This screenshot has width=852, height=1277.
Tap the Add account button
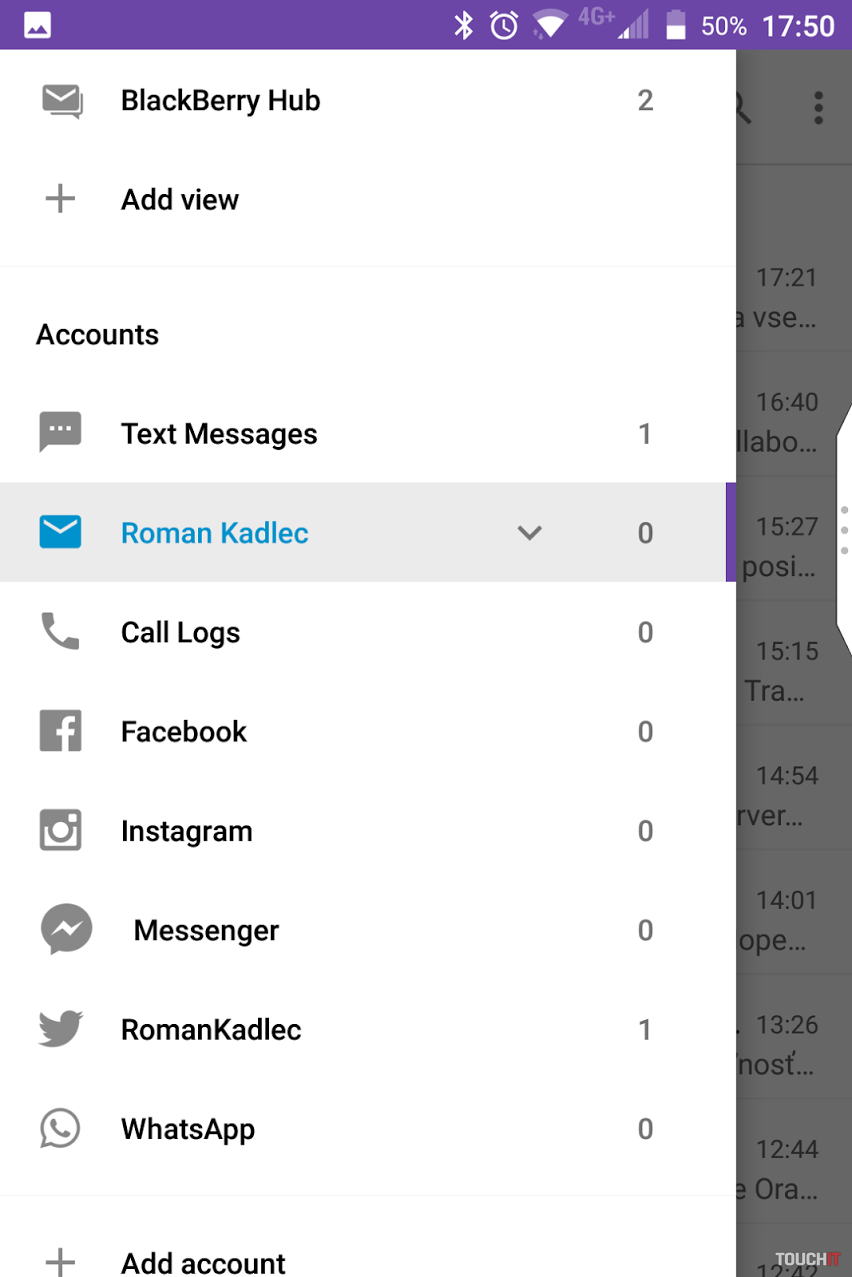(x=203, y=1262)
